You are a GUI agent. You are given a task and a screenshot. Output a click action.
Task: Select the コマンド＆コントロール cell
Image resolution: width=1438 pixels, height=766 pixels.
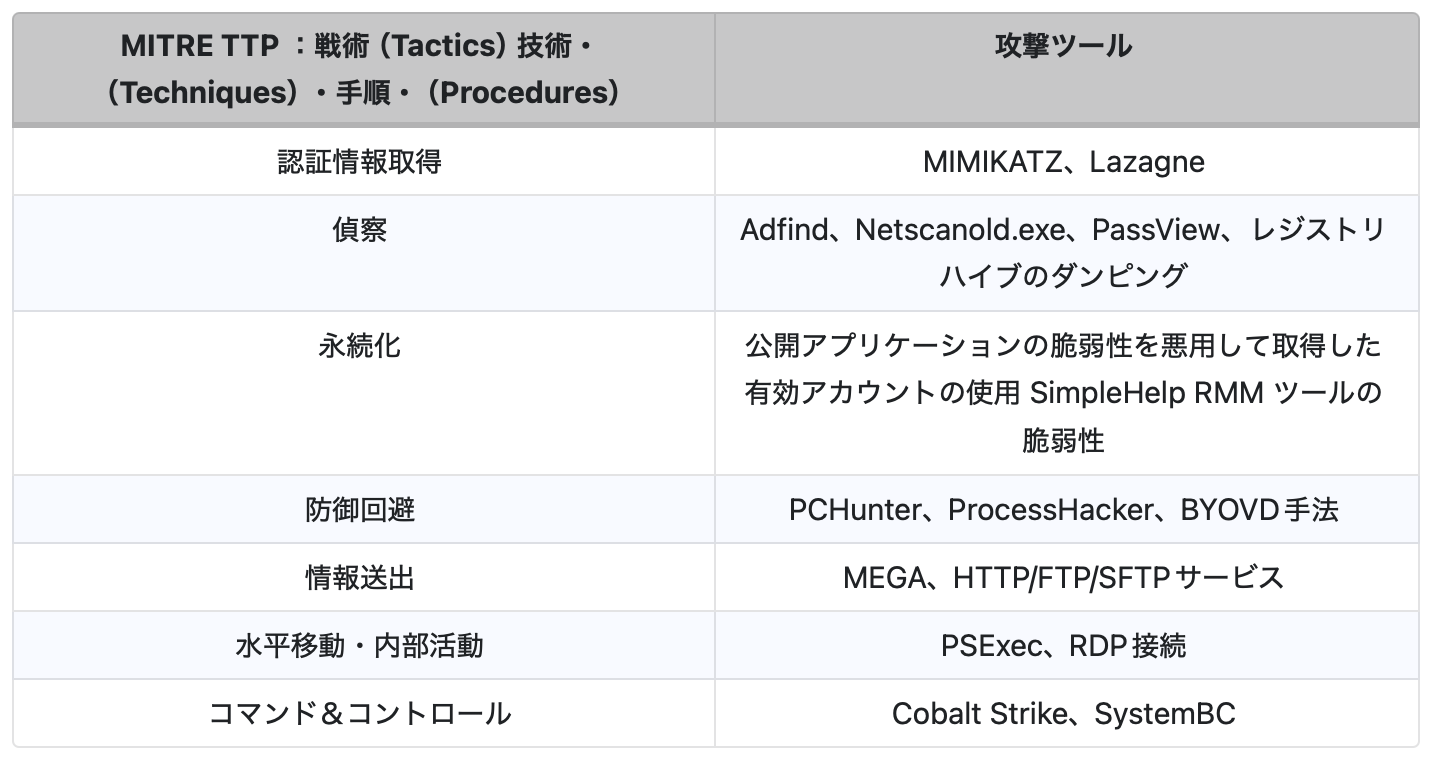click(360, 714)
